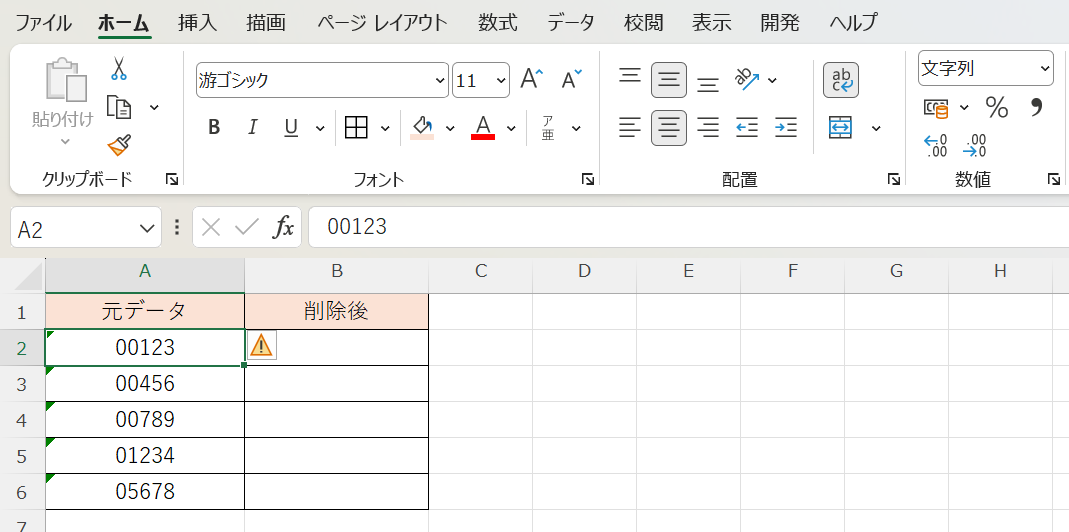Click the Increase Font Size icon
Viewport: 1069px width, 532px height.
[532, 80]
